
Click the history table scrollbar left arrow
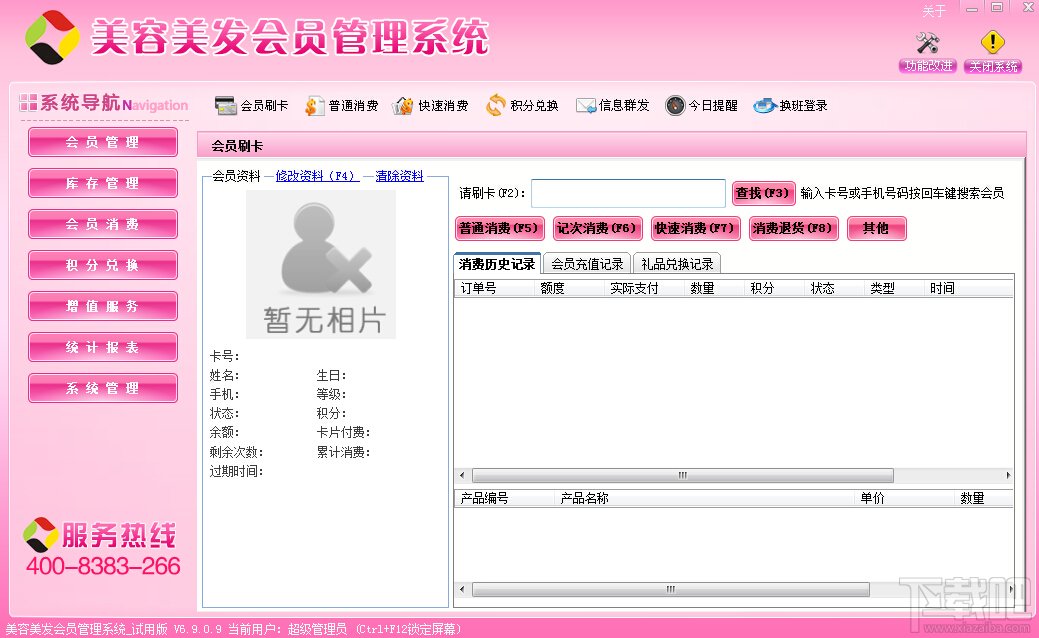tap(462, 476)
